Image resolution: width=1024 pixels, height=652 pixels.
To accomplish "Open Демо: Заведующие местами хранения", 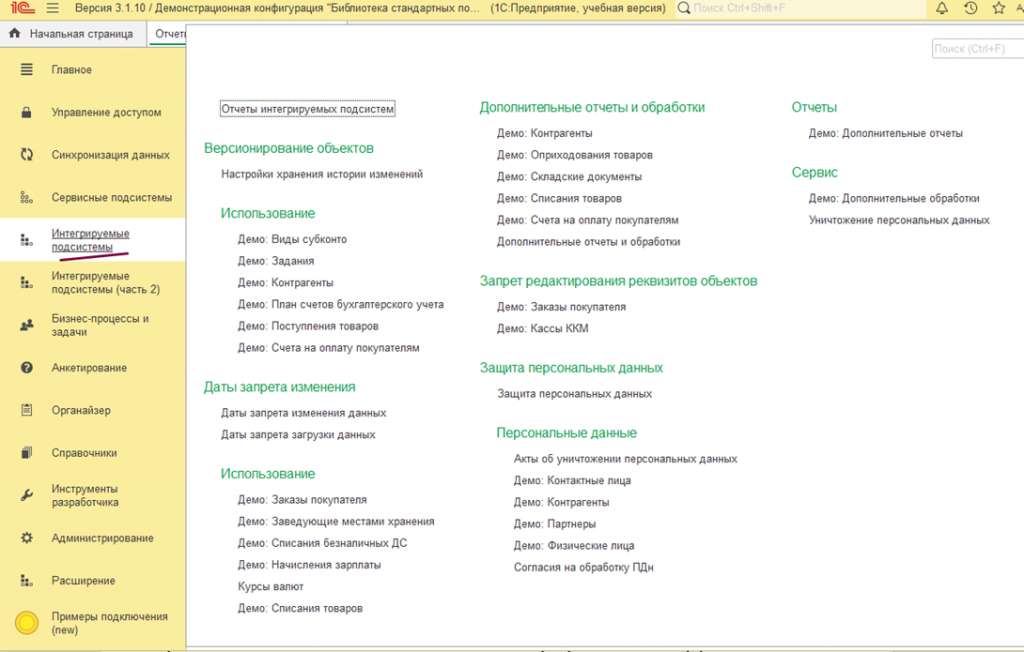I will point(336,521).
